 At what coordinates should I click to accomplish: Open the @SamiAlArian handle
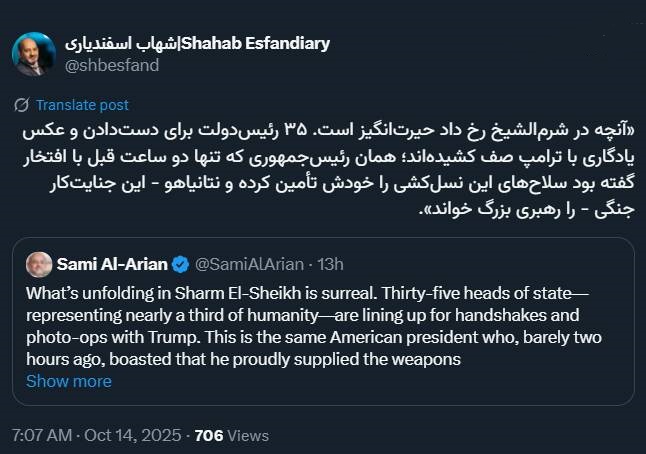tap(248, 264)
